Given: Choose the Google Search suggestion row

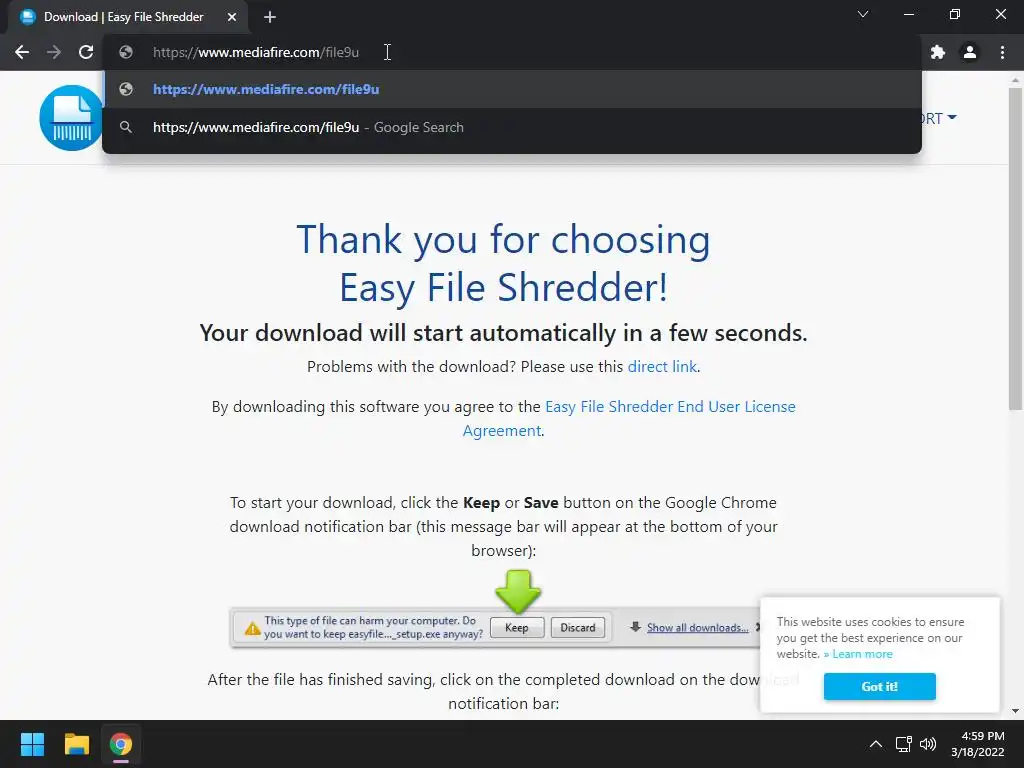Looking at the screenshot, I should click(512, 127).
